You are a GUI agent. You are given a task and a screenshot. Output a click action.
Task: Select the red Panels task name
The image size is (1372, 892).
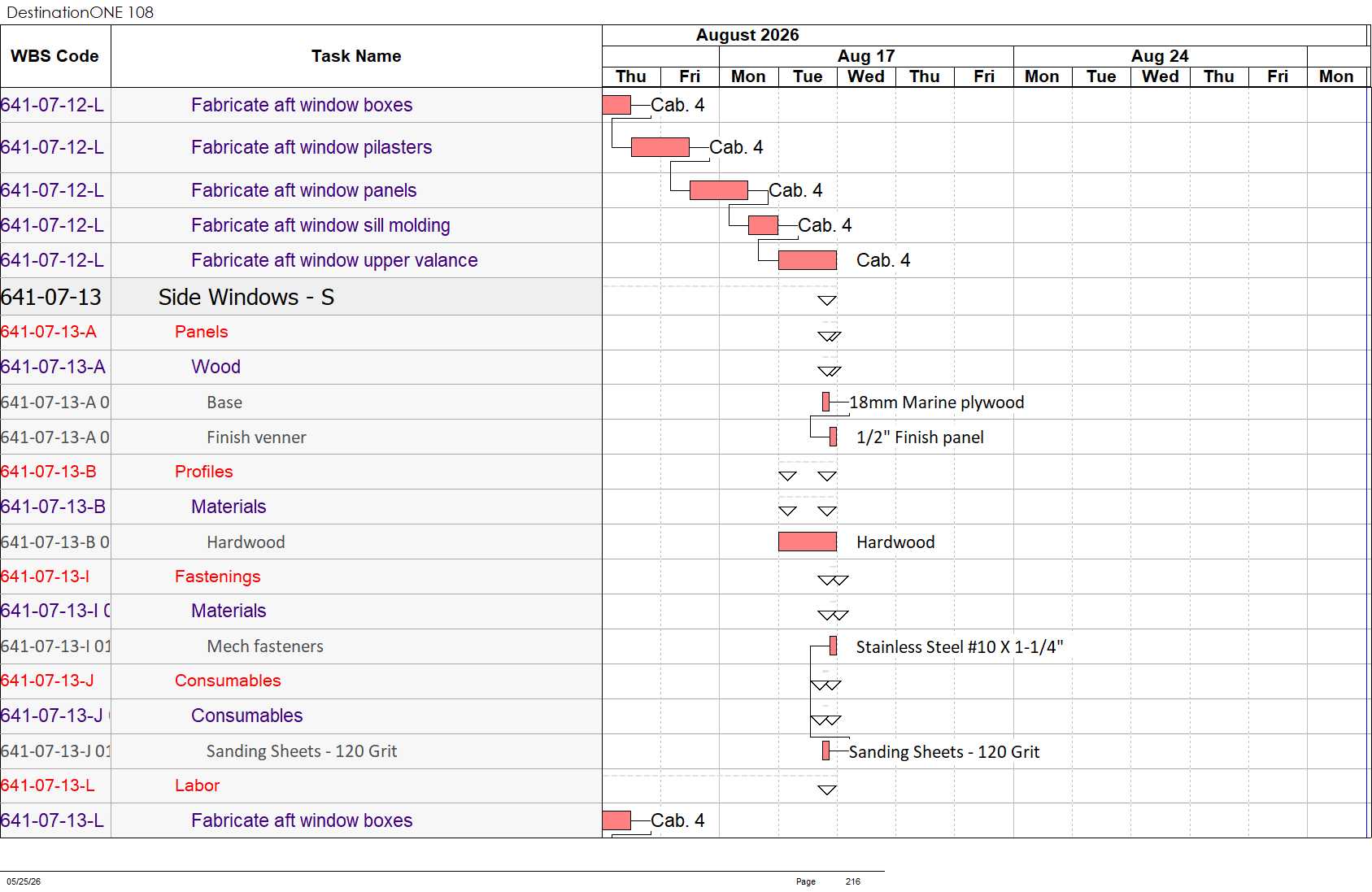click(x=201, y=332)
